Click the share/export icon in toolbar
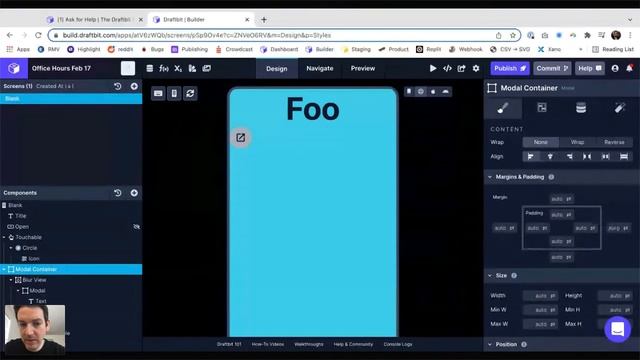 (x=461, y=69)
